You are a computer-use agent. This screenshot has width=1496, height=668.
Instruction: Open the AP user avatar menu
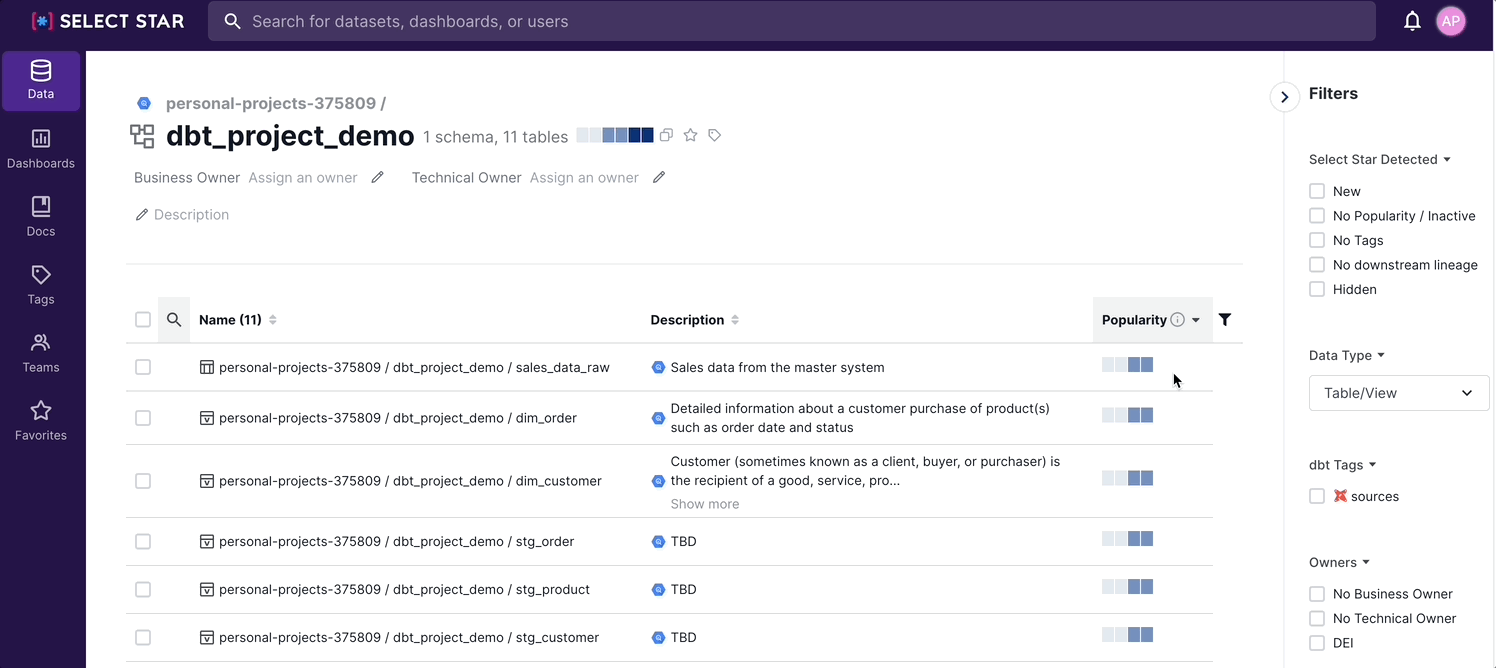point(1451,21)
